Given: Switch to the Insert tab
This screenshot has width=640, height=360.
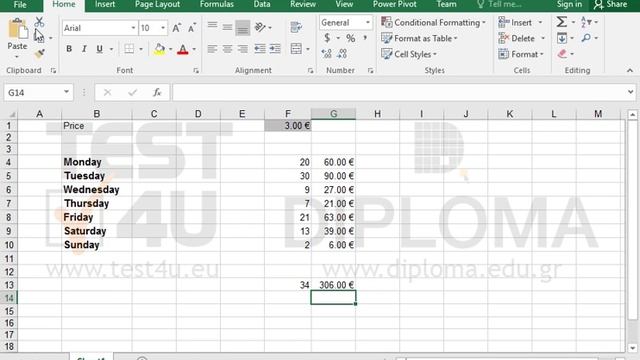Looking at the screenshot, I should 105,4.
